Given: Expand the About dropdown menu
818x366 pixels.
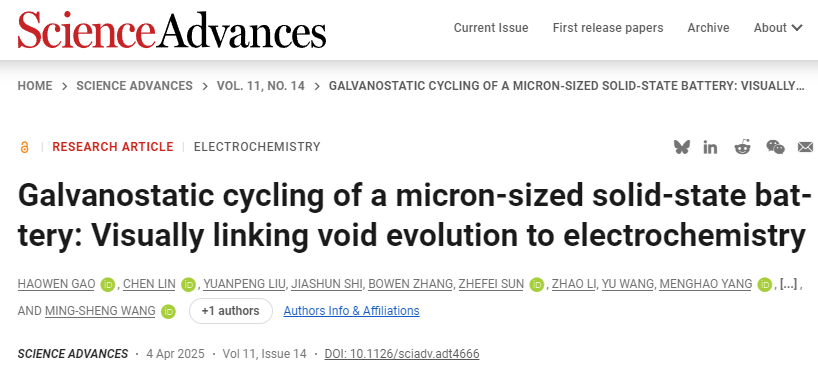Looking at the screenshot, I should click(x=778, y=28).
